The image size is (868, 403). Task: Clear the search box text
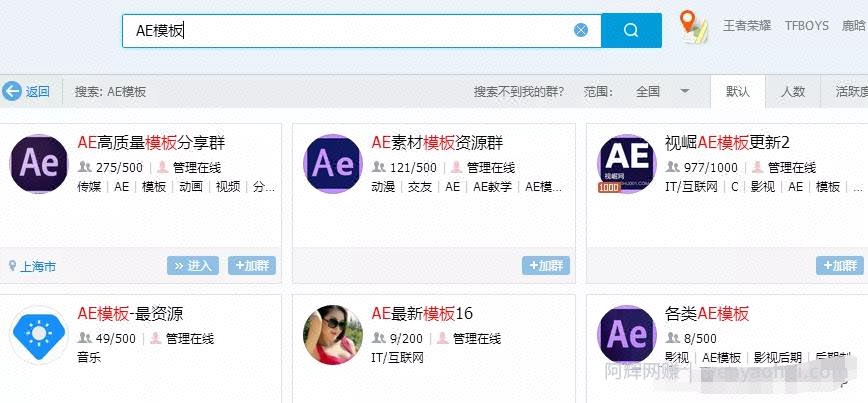coord(581,30)
